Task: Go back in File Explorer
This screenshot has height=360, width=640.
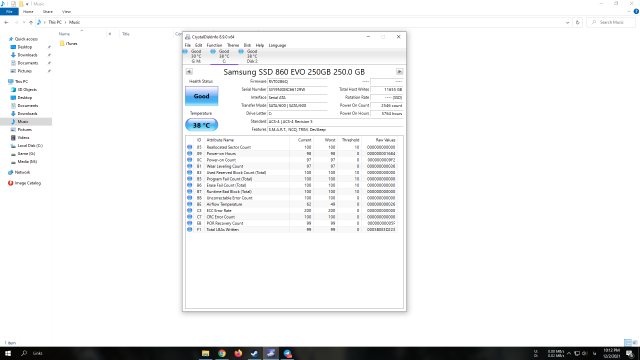Action: [x=6, y=22]
